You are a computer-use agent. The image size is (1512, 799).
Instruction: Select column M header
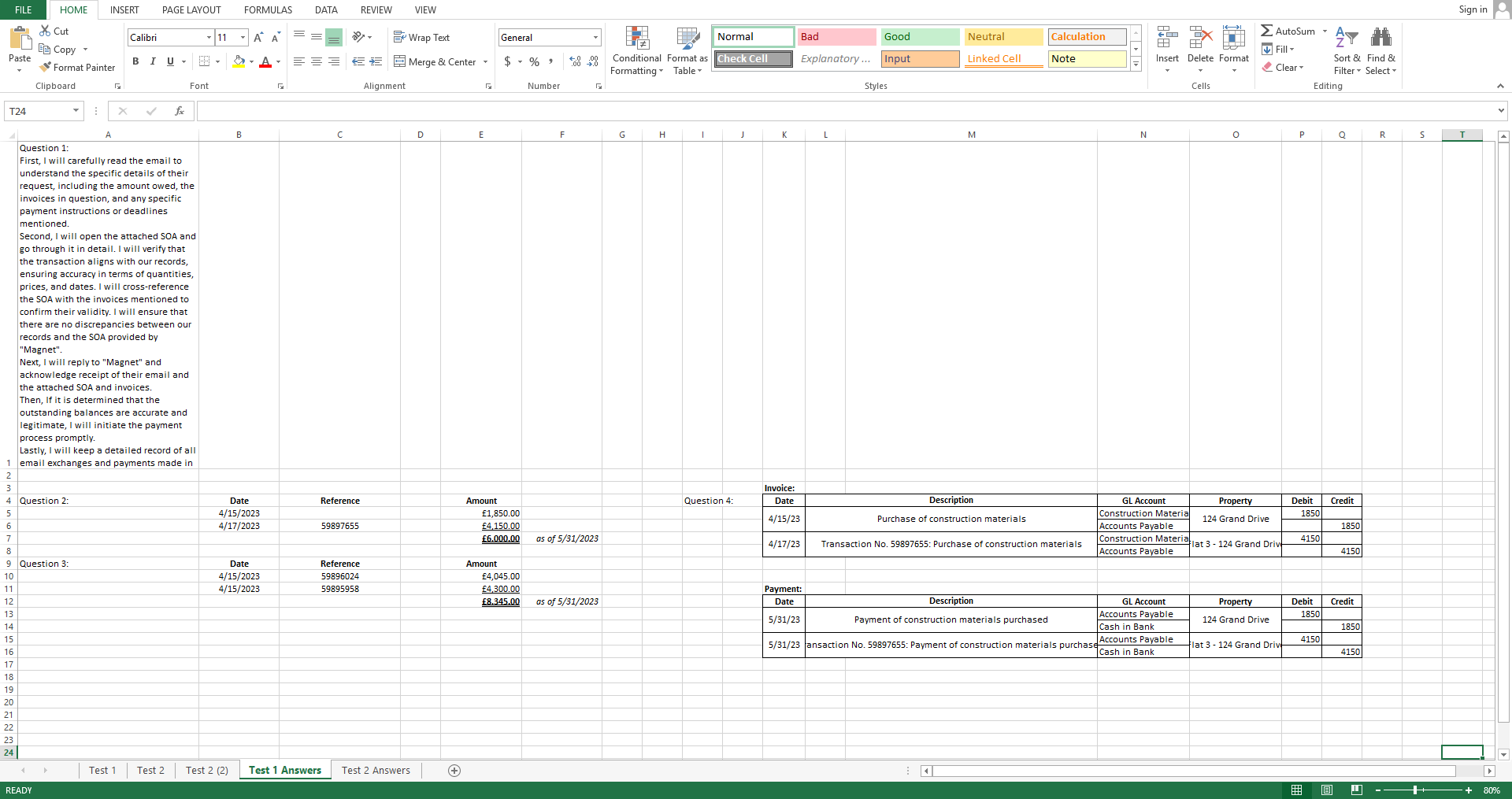point(971,135)
